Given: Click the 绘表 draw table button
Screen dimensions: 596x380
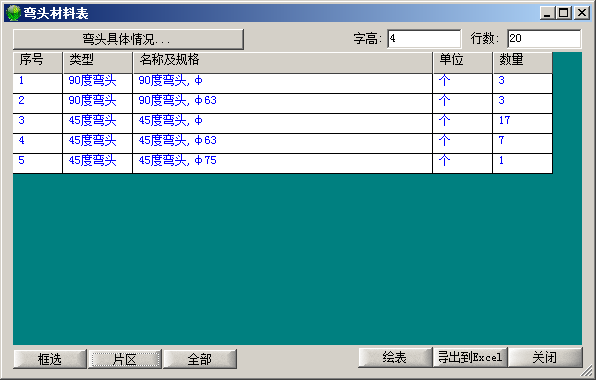Looking at the screenshot, I should pos(395,357).
